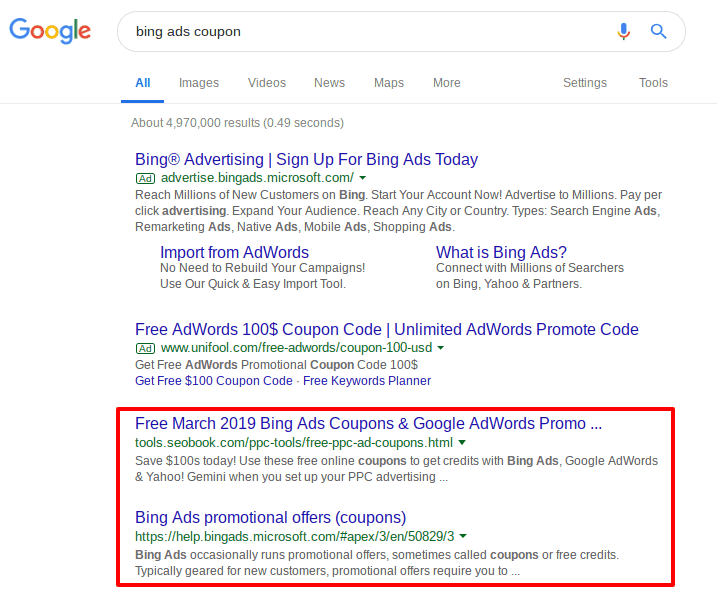Click the Google logo
The image size is (717, 590).
[50, 31]
